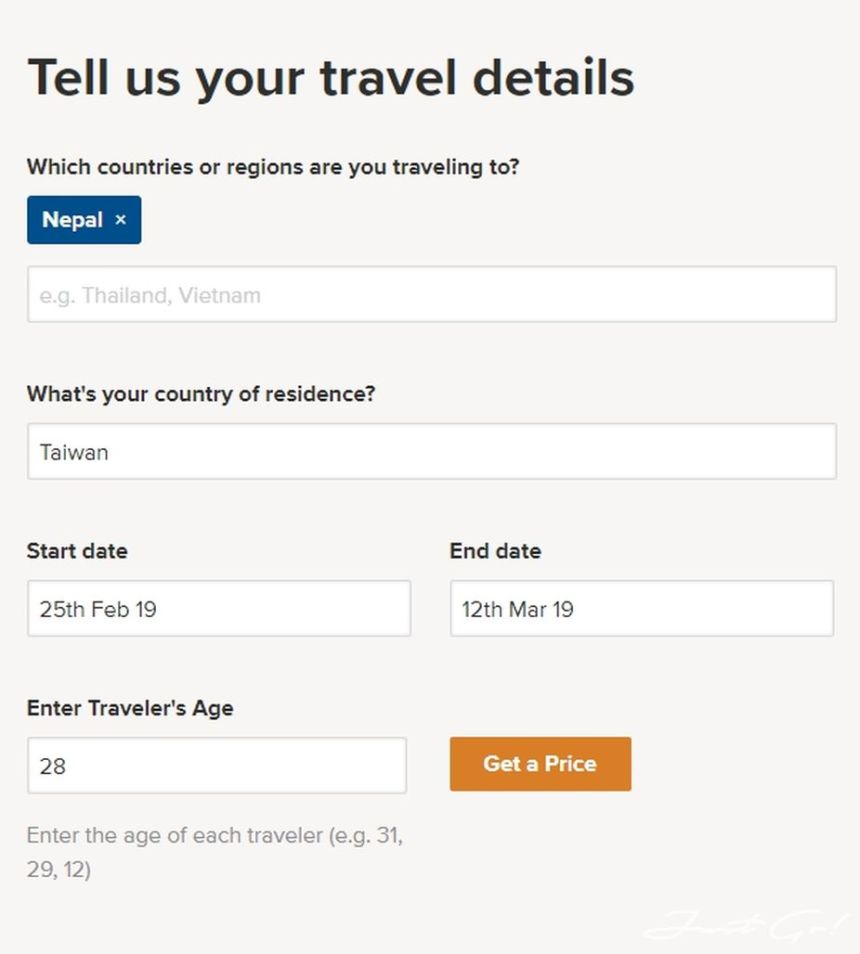The width and height of the screenshot is (860, 954).
Task: Open the End date picker
Action: (641, 608)
